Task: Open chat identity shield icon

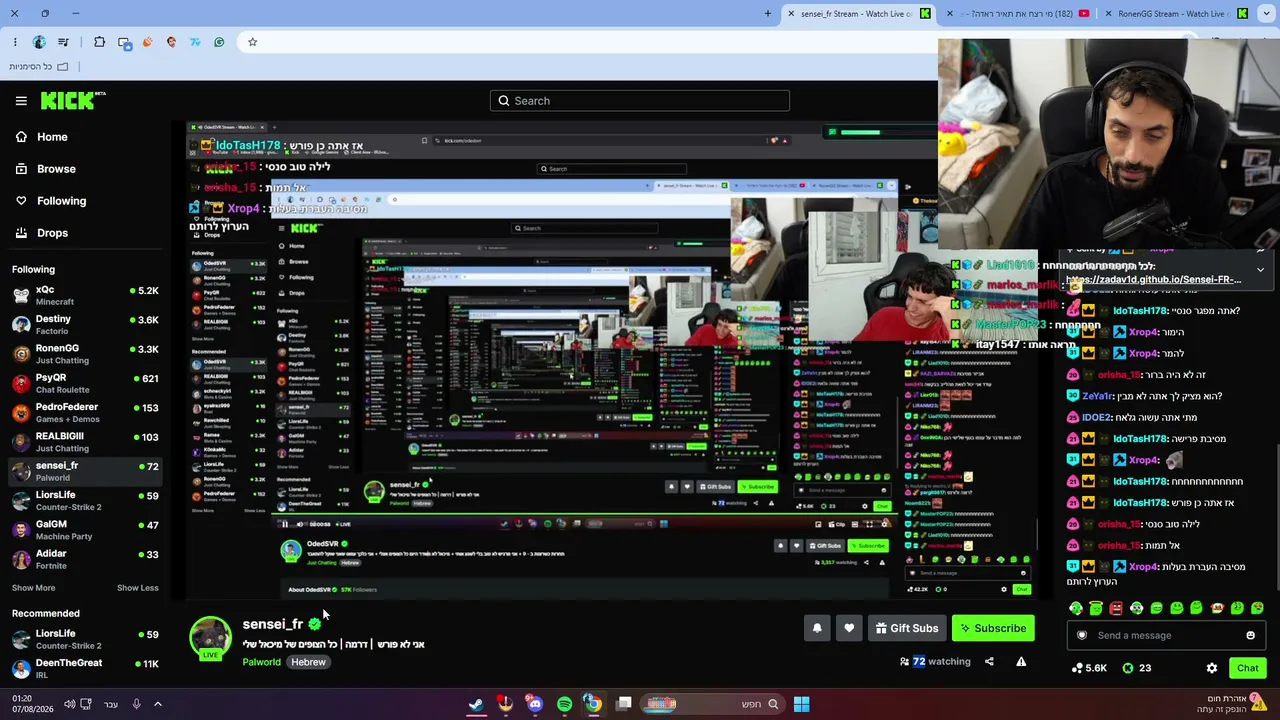Action: 1081,635
